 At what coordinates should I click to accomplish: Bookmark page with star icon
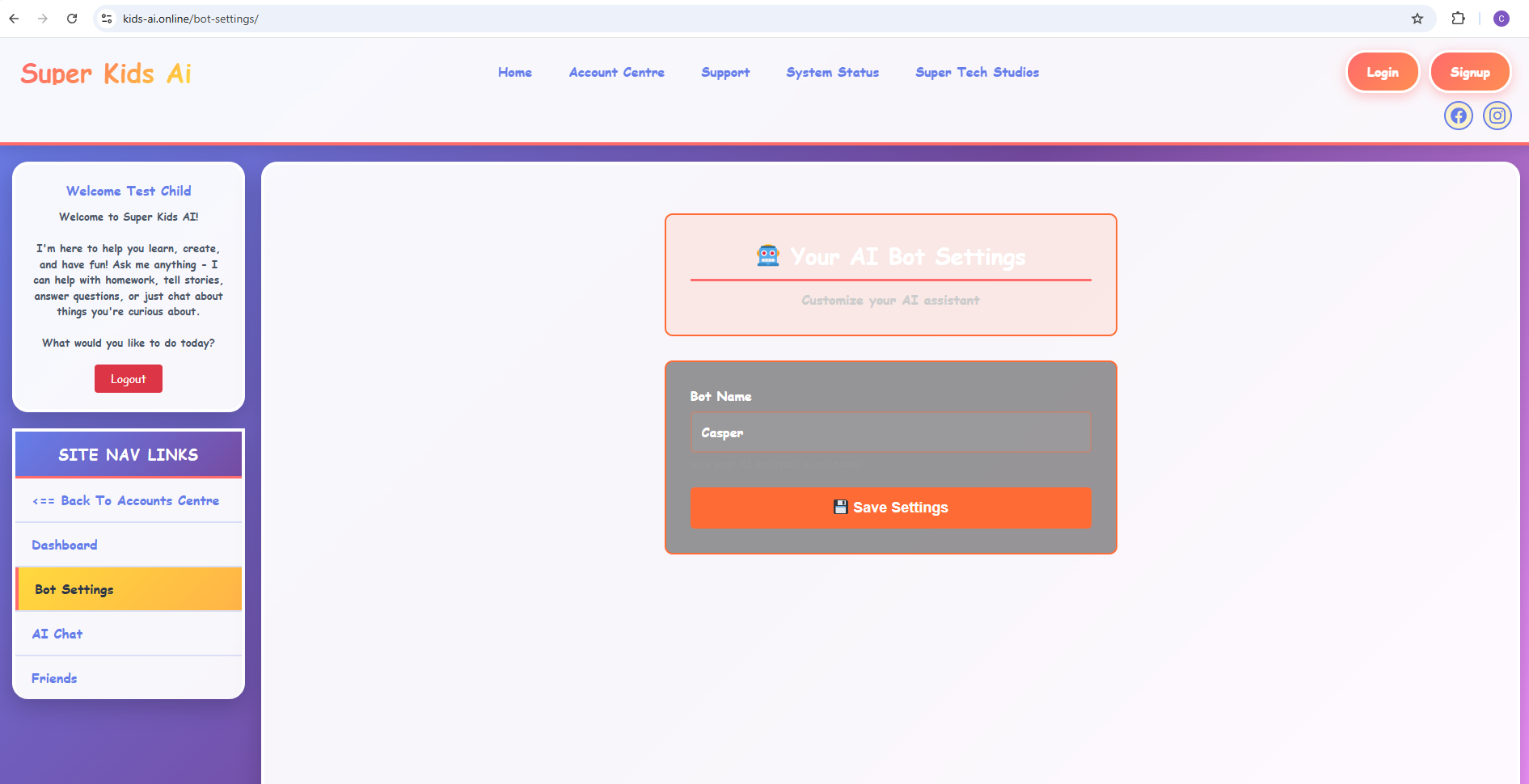point(1417,19)
